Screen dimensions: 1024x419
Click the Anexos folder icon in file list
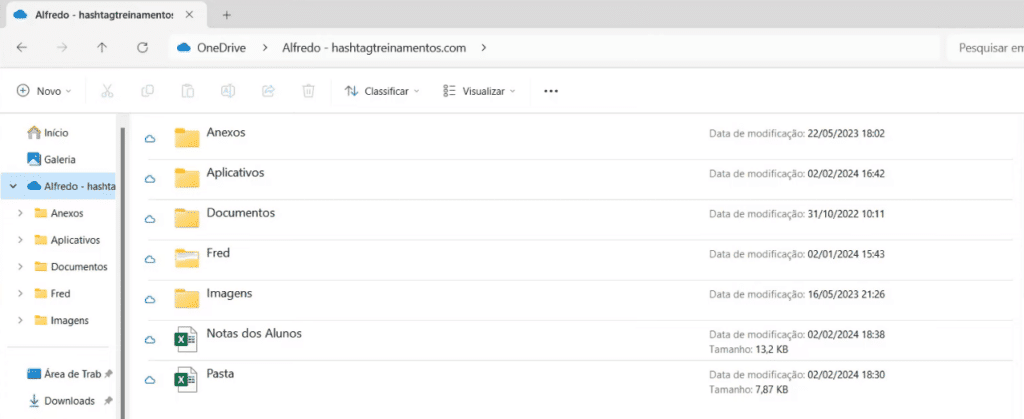[187, 138]
